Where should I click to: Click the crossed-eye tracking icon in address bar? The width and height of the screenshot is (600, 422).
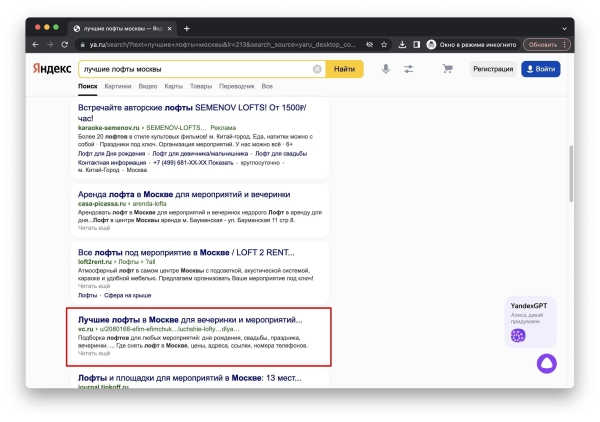pos(369,45)
